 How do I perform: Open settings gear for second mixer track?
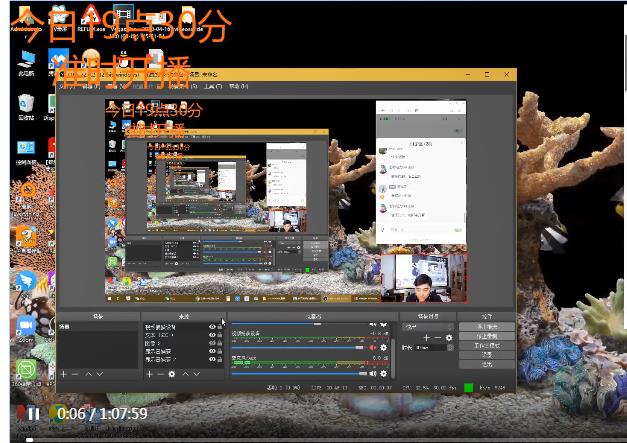384,372
